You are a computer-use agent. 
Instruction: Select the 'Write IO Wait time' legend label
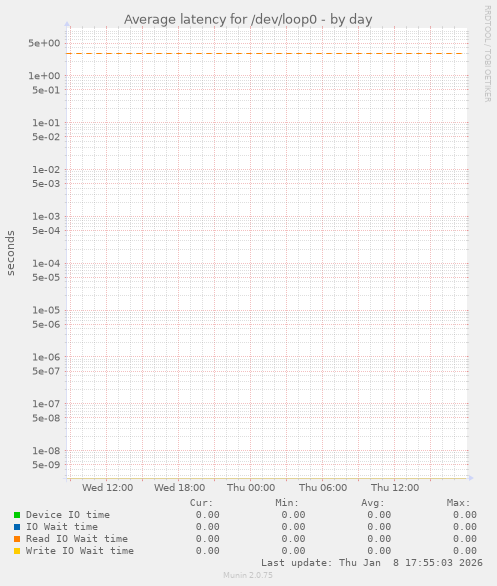point(80,550)
